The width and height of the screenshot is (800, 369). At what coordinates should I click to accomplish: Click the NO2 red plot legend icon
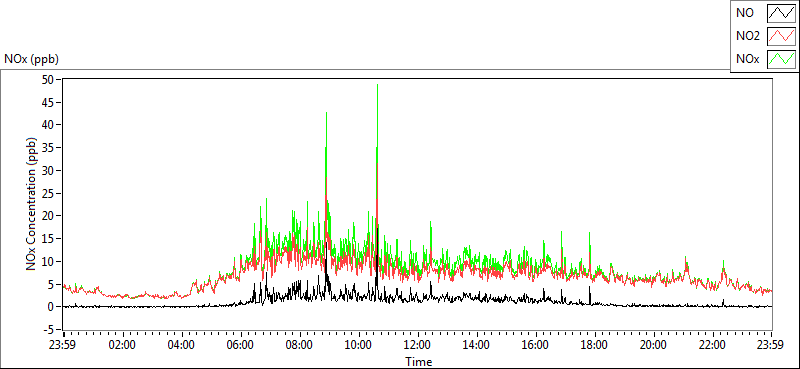coord(782,36)
